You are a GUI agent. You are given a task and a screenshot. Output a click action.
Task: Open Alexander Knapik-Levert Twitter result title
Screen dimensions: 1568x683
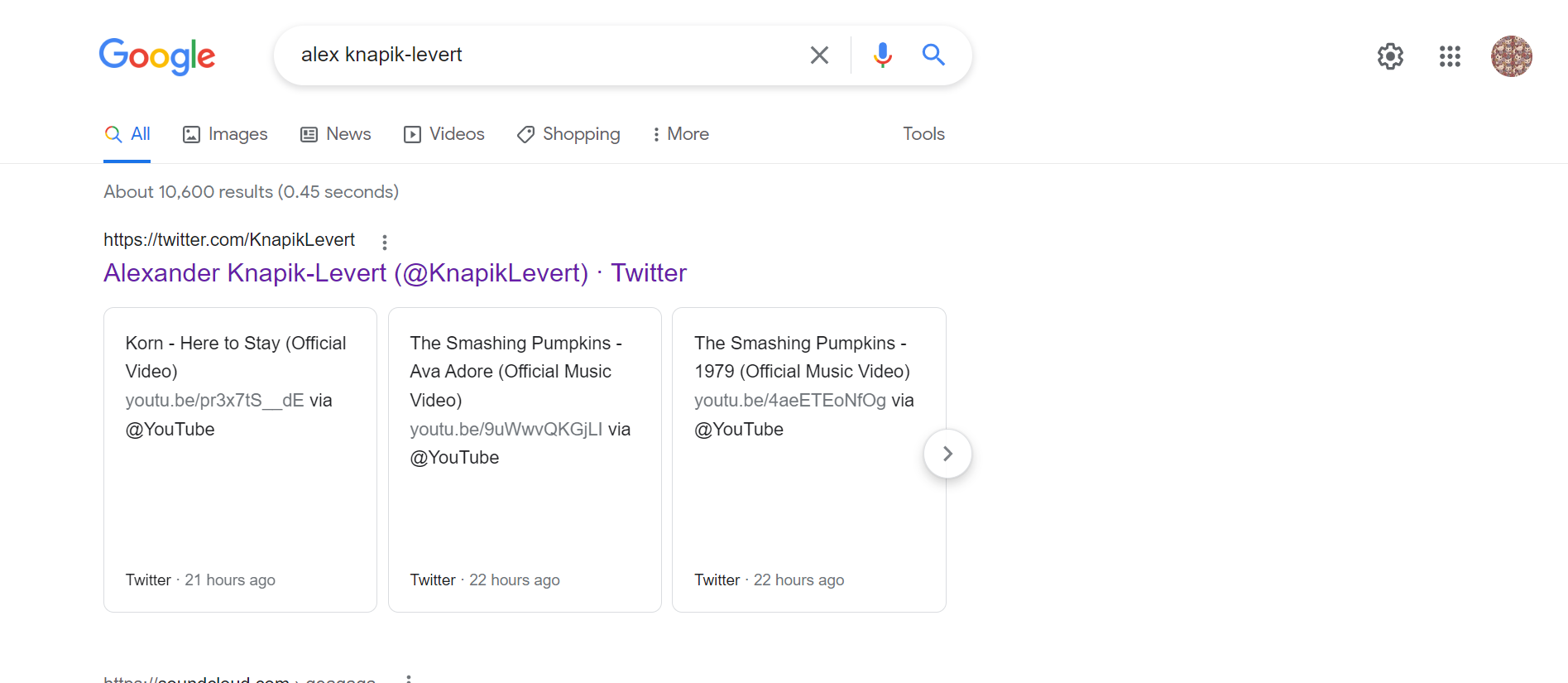[x=395, y=273]
